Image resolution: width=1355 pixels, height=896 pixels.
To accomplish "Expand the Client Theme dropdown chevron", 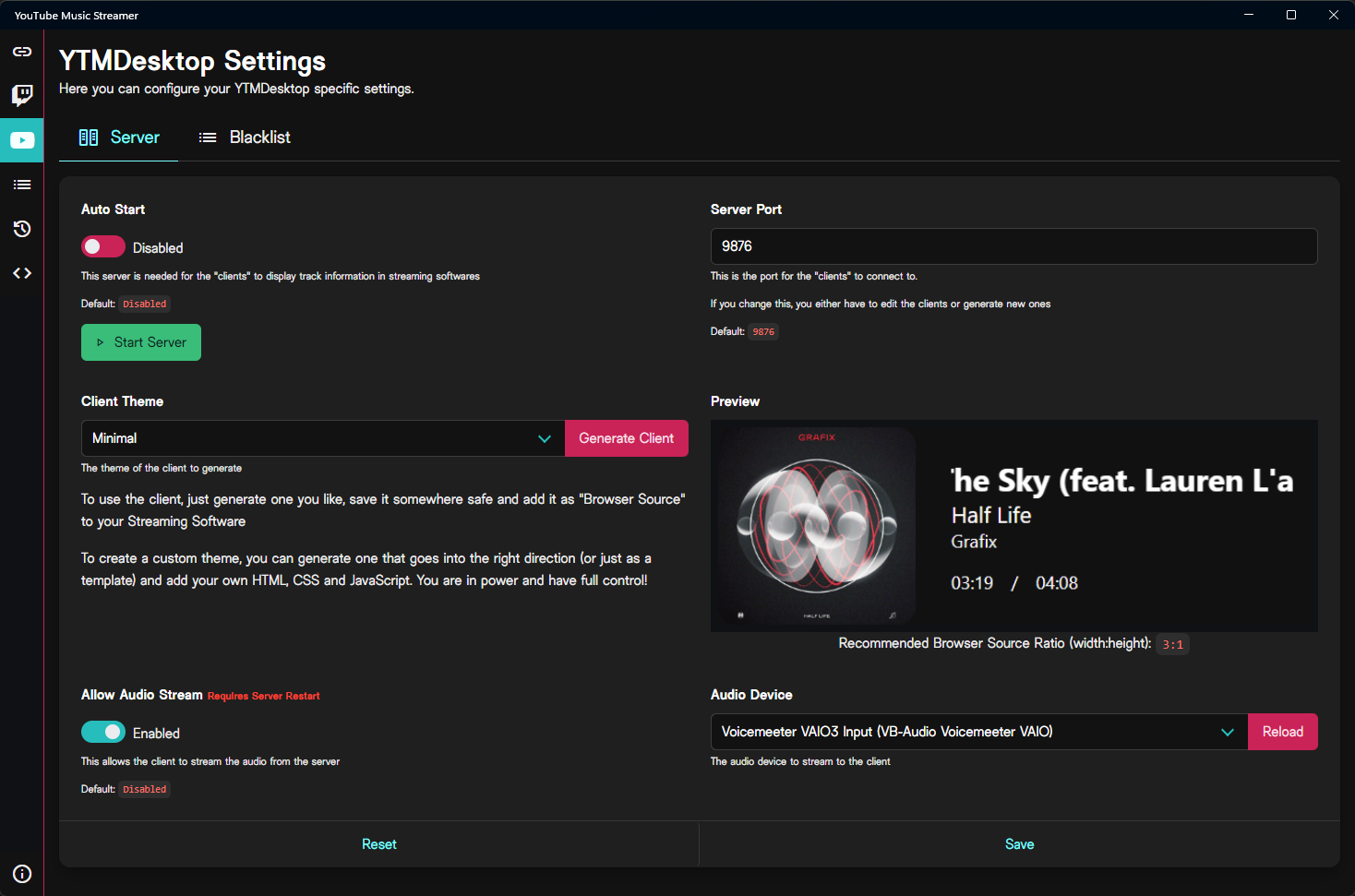I will pos(545,438).
